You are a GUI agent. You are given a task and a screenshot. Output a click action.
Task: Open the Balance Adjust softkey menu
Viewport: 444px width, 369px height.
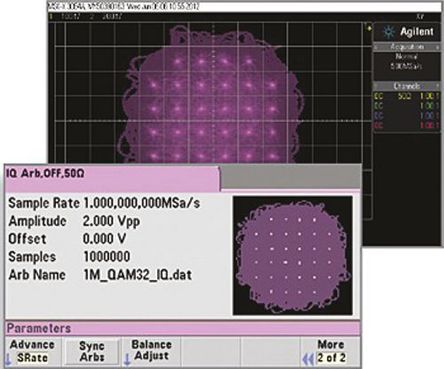click(152, 351)
